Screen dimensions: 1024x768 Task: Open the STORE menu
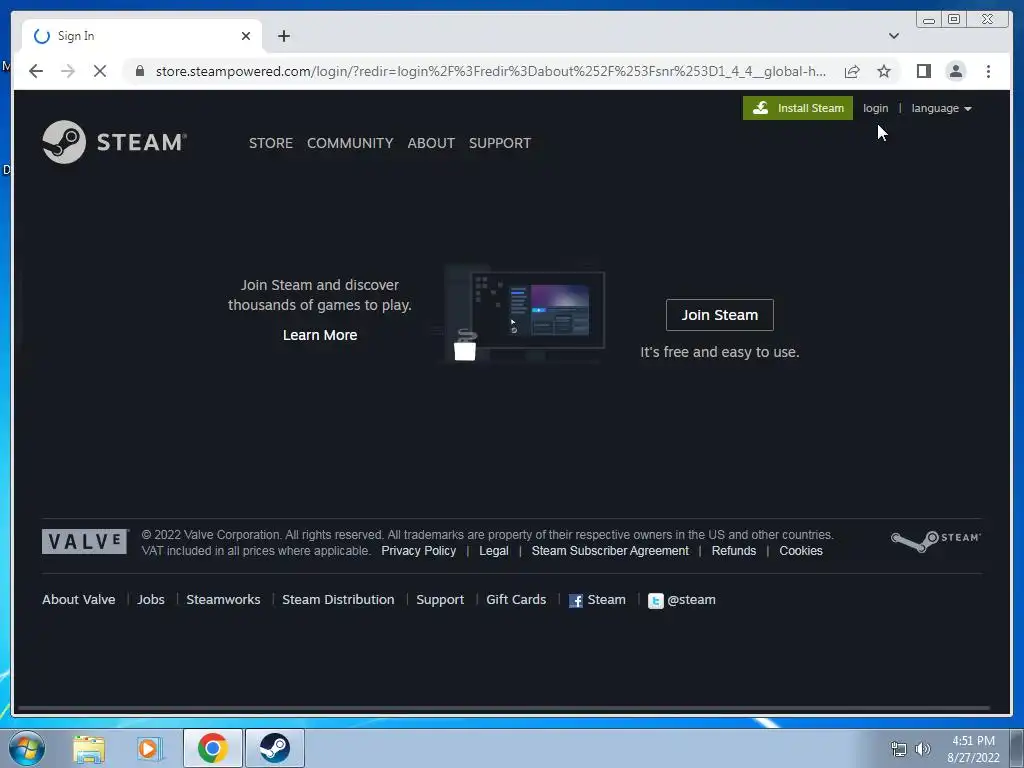pos(270,143)
